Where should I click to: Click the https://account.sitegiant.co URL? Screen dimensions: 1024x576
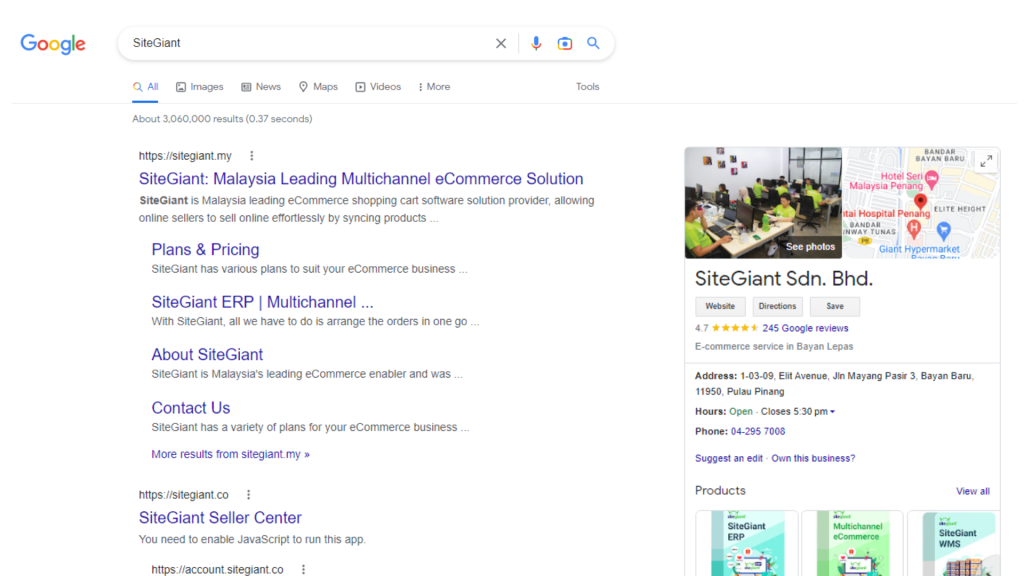pos(217,569)
